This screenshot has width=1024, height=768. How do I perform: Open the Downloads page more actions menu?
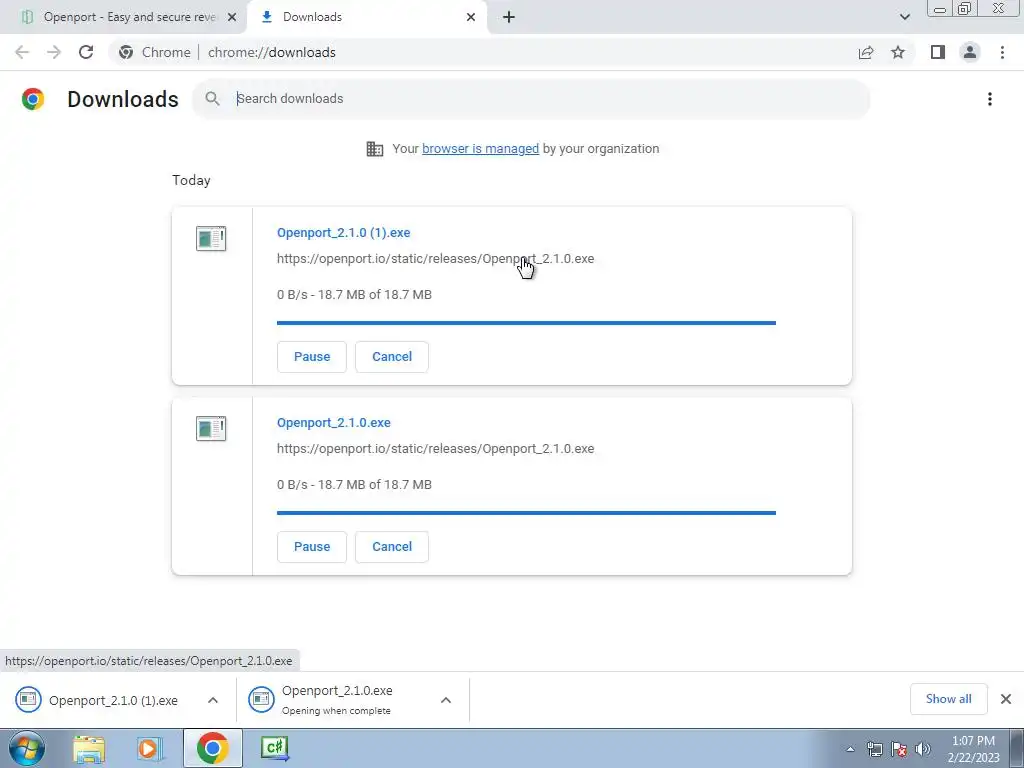tap(990, 99)
